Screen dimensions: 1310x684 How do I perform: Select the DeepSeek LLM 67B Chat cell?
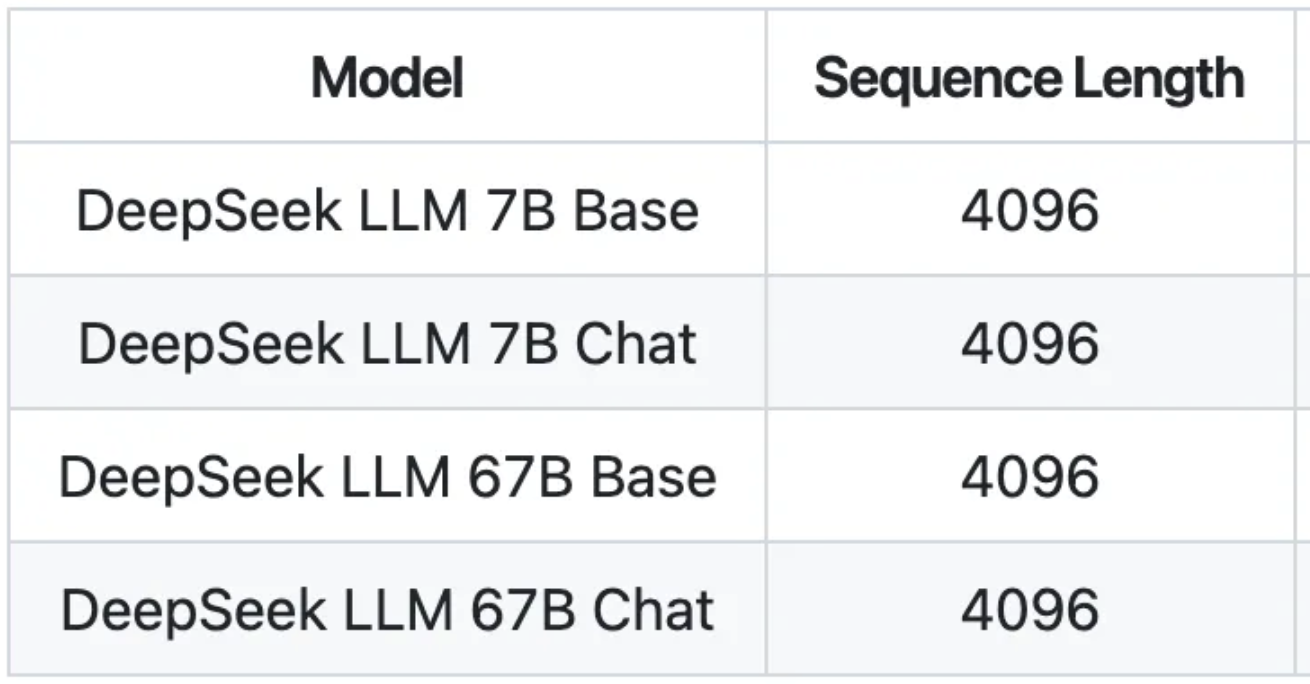[387, 609]
